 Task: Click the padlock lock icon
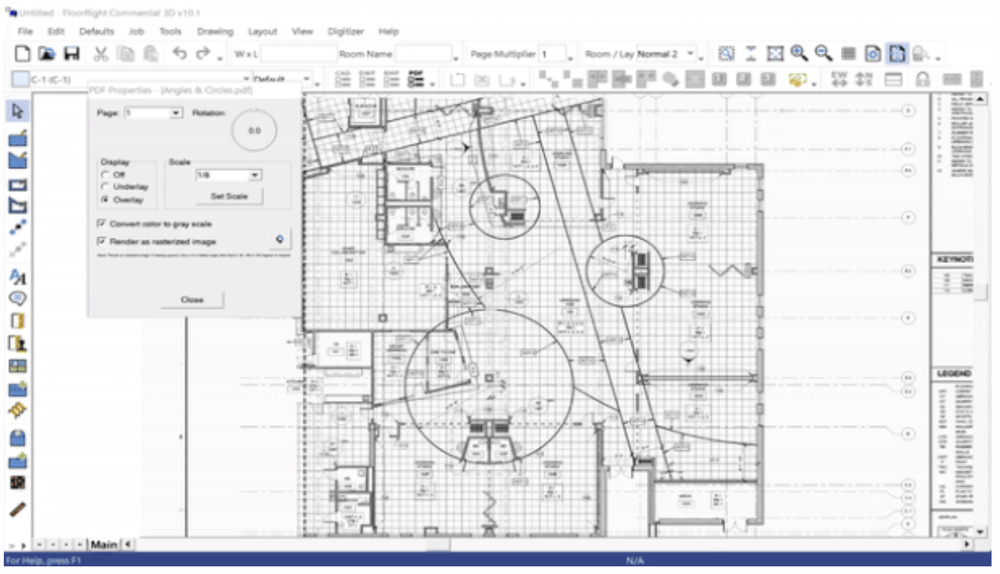pyautogui.click(x=922, y=79)
